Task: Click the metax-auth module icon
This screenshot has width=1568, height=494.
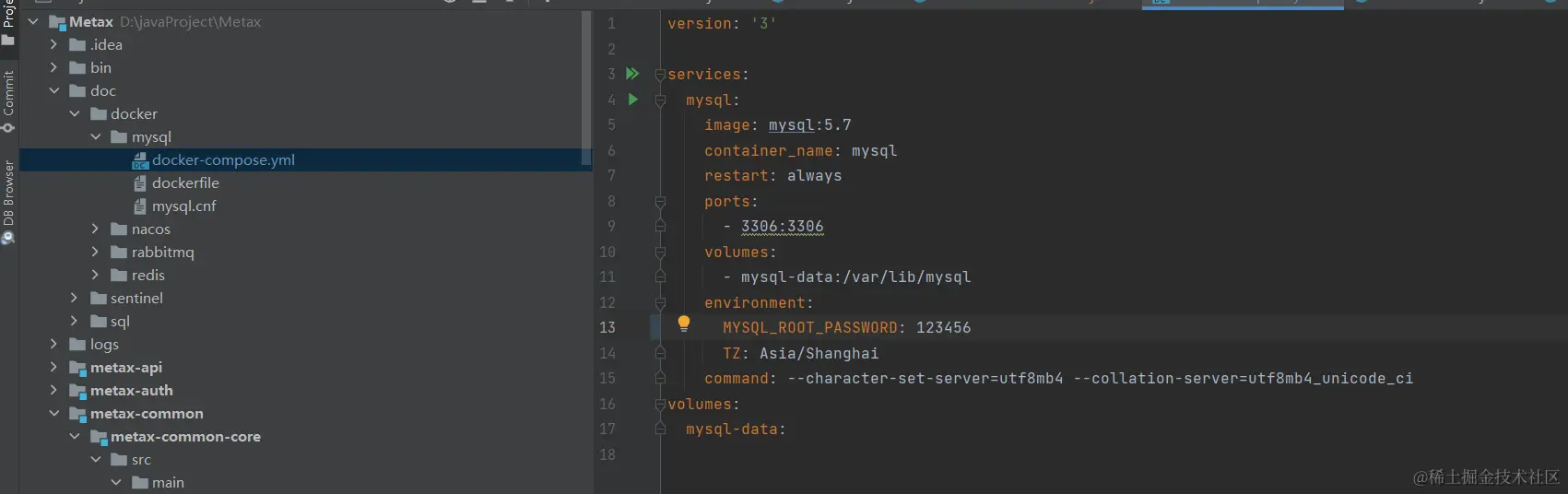Action: pos(78,391)
